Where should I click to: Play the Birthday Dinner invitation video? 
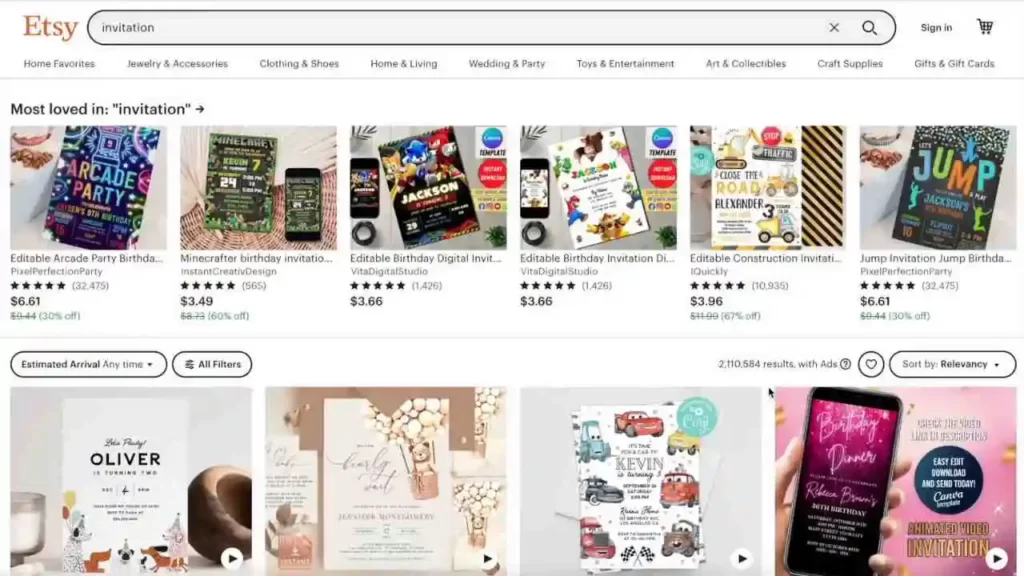997,558
